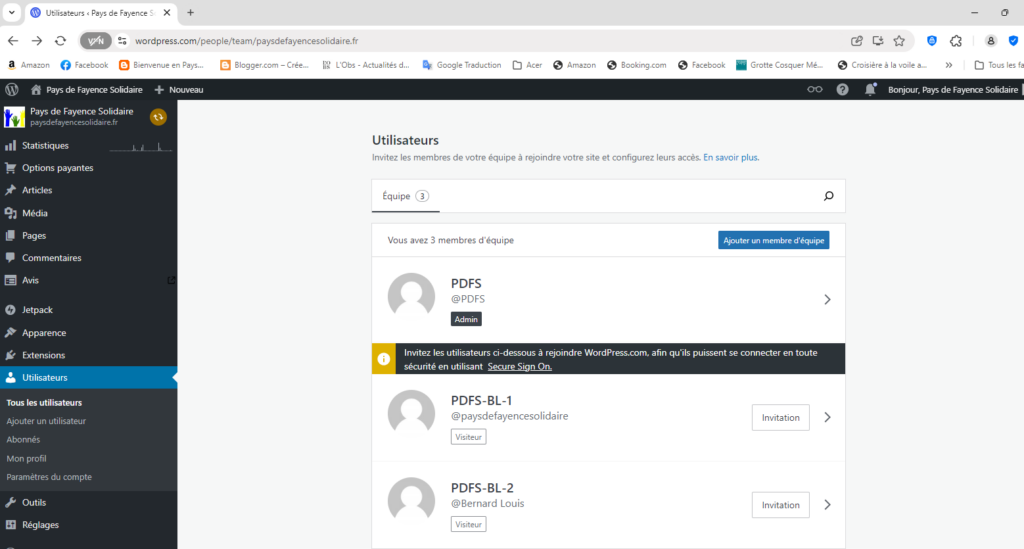
Task: Open the notifications bell icon
Action: pyautogui.click(x=870, y=89)
